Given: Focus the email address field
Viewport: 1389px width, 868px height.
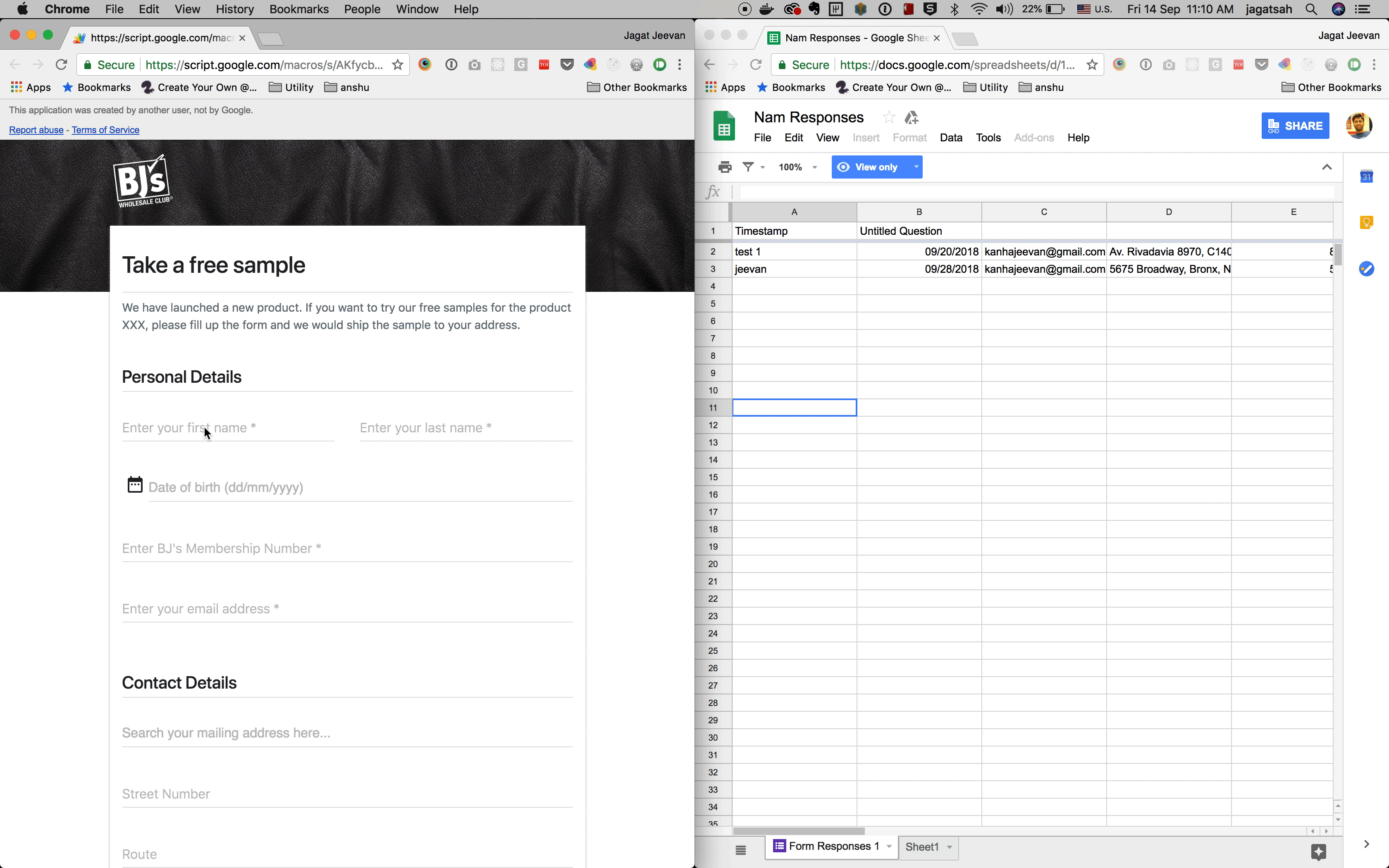Looking at the screenshot, I should click(347, 608).
